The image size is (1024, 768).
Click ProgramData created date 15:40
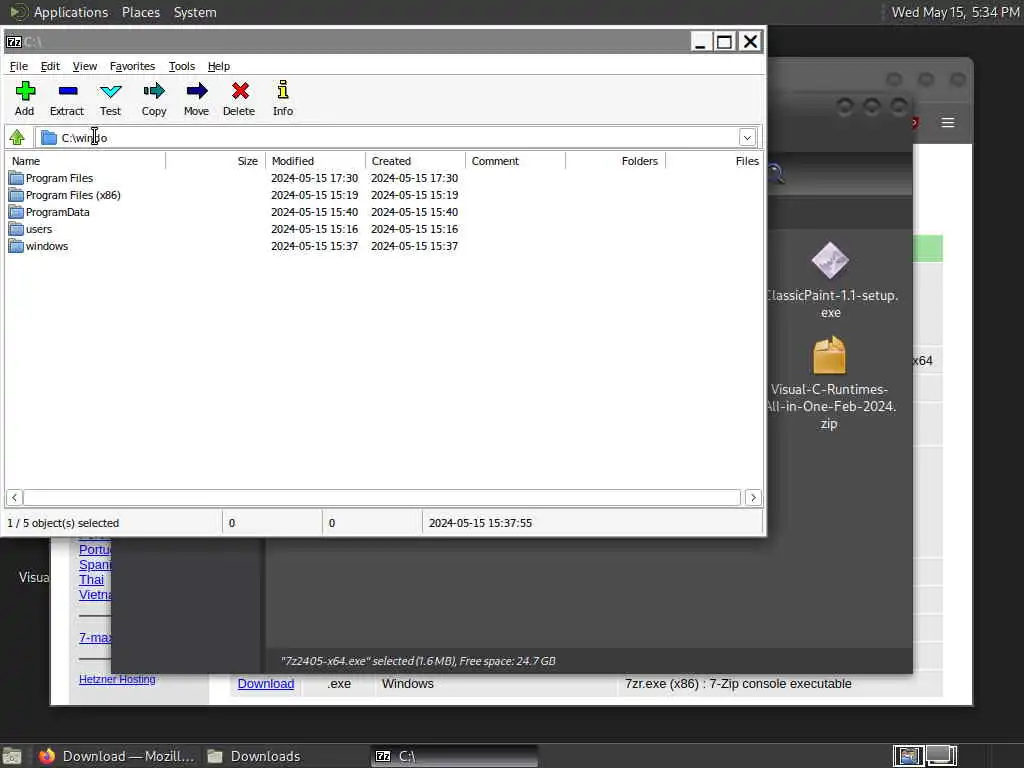pyautogui.click(x=415, y=212)
